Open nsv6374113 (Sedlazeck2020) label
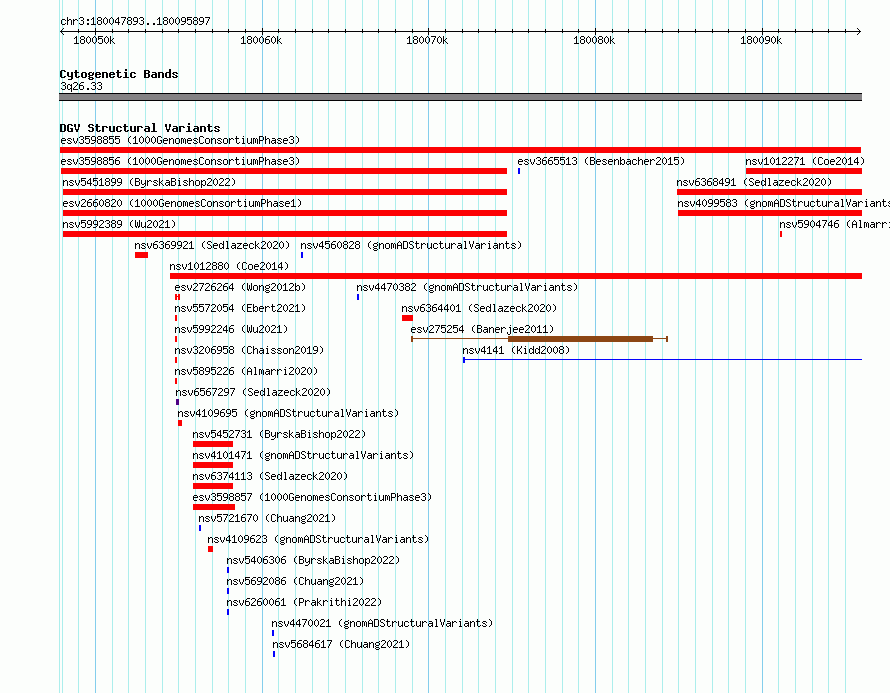The image size is (890, 693). (270, 476)
